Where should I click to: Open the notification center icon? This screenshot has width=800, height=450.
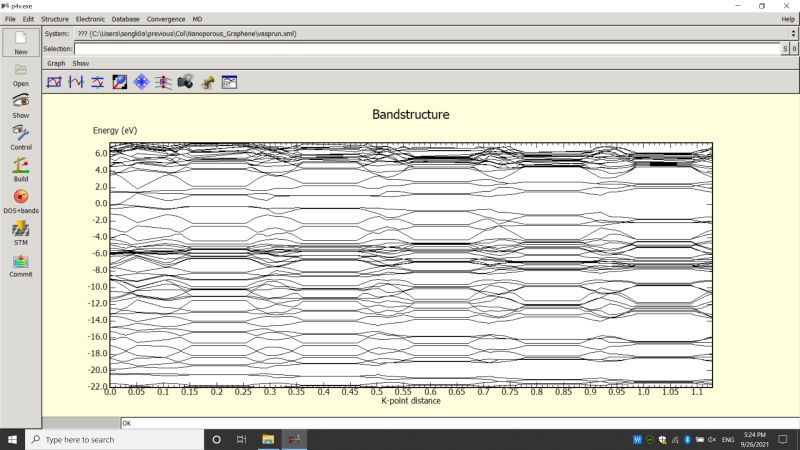783,439
